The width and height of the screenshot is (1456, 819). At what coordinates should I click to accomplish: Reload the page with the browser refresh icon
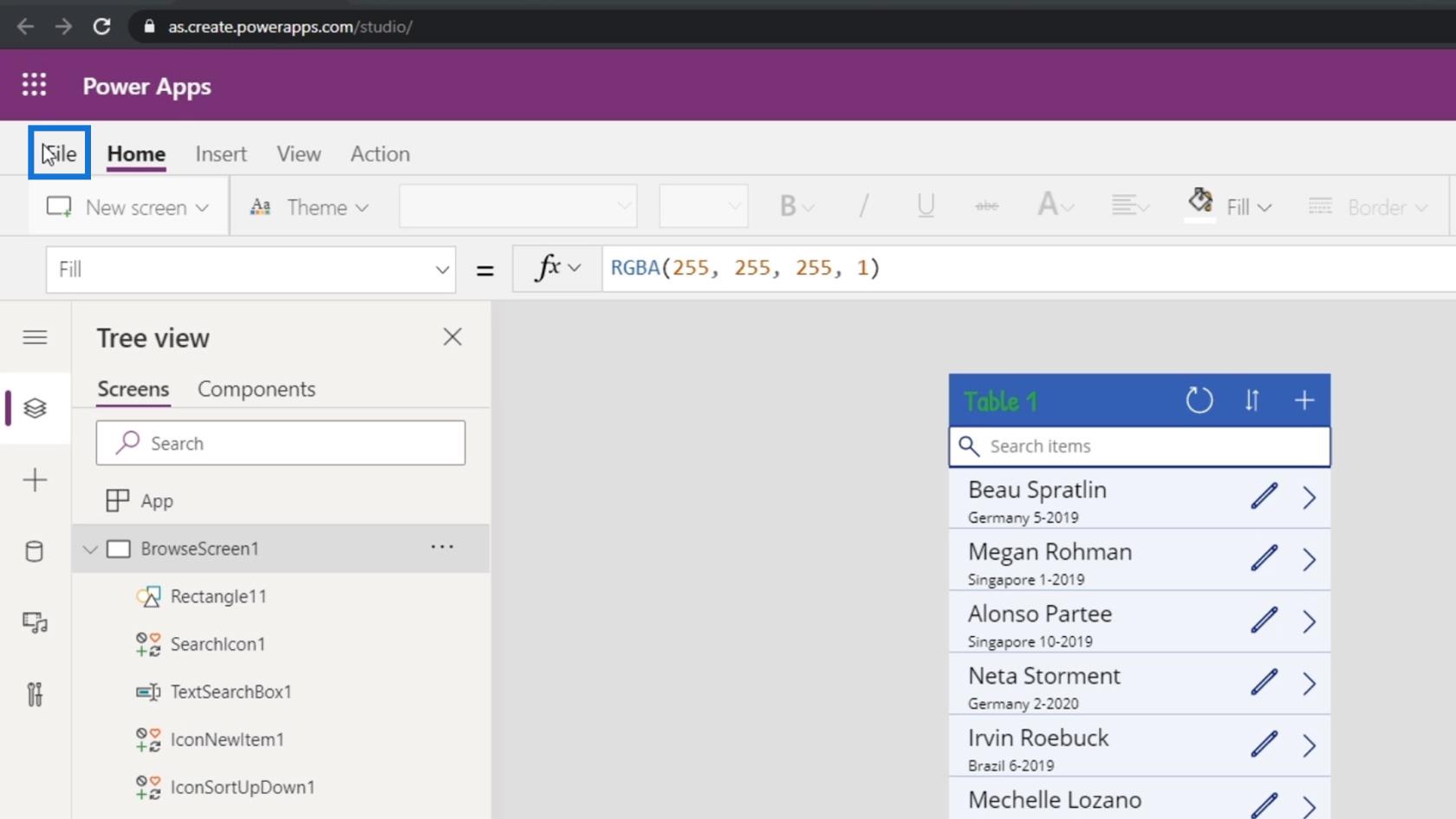click(x=101, y=27)
